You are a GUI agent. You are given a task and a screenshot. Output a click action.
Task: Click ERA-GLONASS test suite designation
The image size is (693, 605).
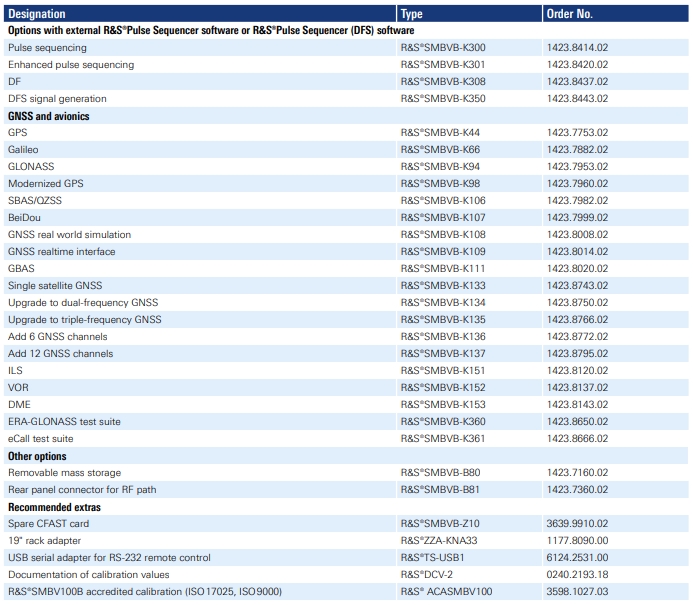[64, 422]
